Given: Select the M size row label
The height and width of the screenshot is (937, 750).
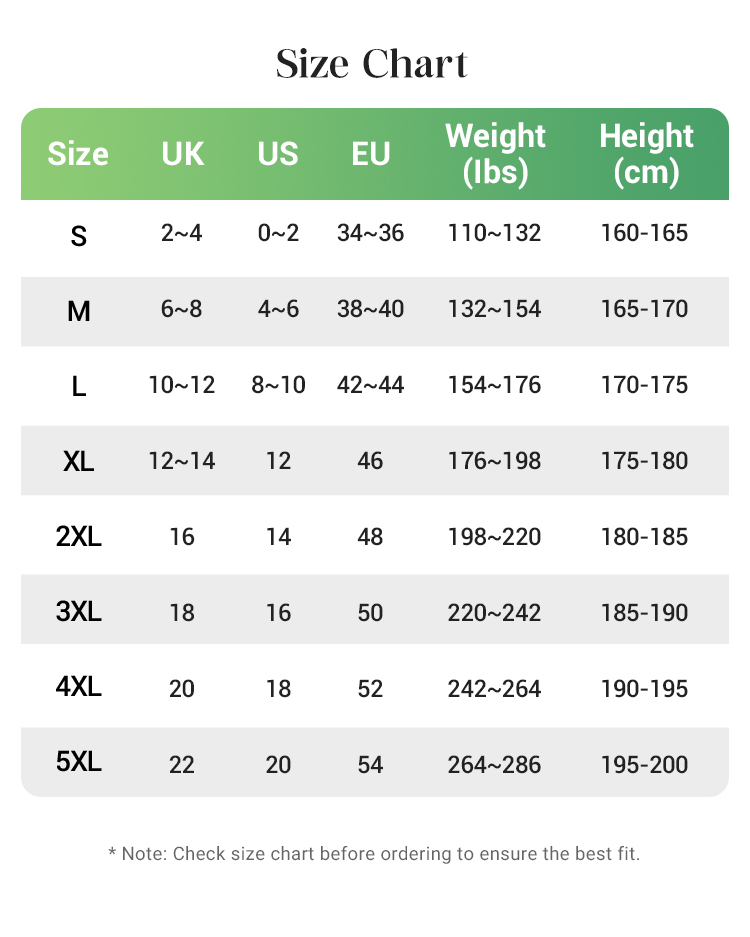Looking at the screenshot, I should [79, 311].
